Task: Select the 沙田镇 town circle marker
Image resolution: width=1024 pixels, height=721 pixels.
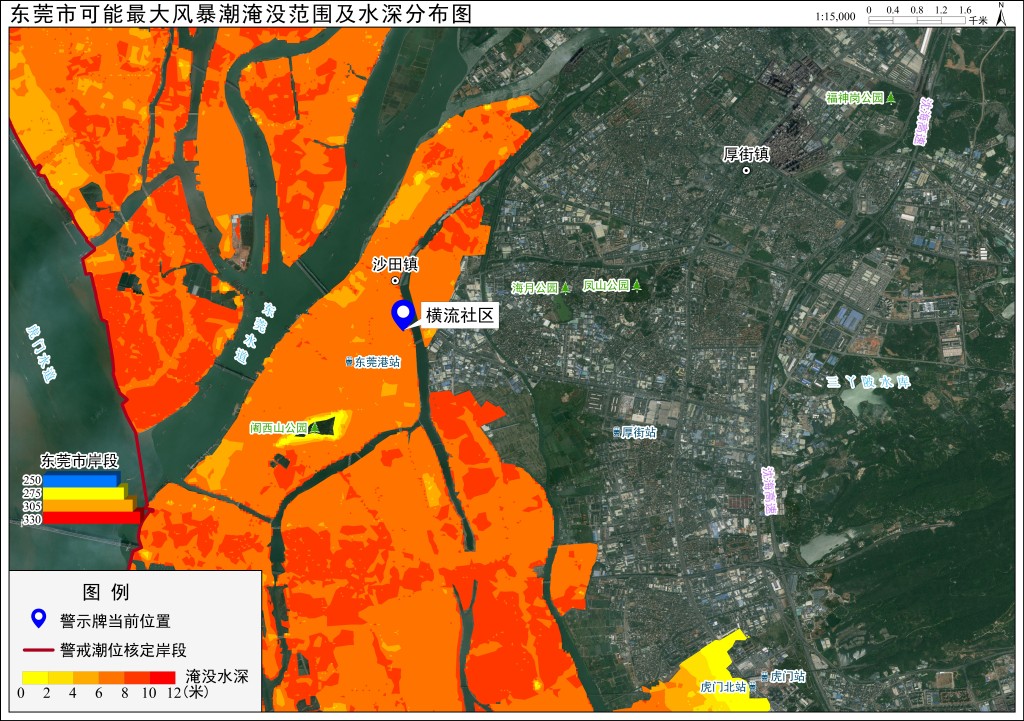Action: coord(395,281)
